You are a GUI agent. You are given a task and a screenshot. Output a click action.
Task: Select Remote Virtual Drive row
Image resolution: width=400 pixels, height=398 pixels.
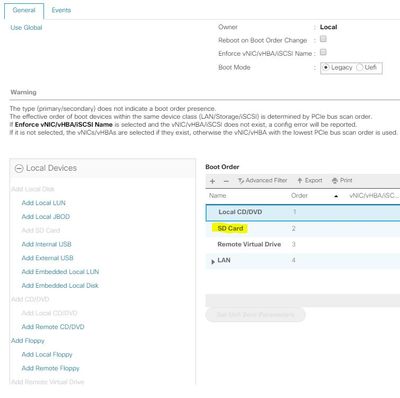point(303,244)
